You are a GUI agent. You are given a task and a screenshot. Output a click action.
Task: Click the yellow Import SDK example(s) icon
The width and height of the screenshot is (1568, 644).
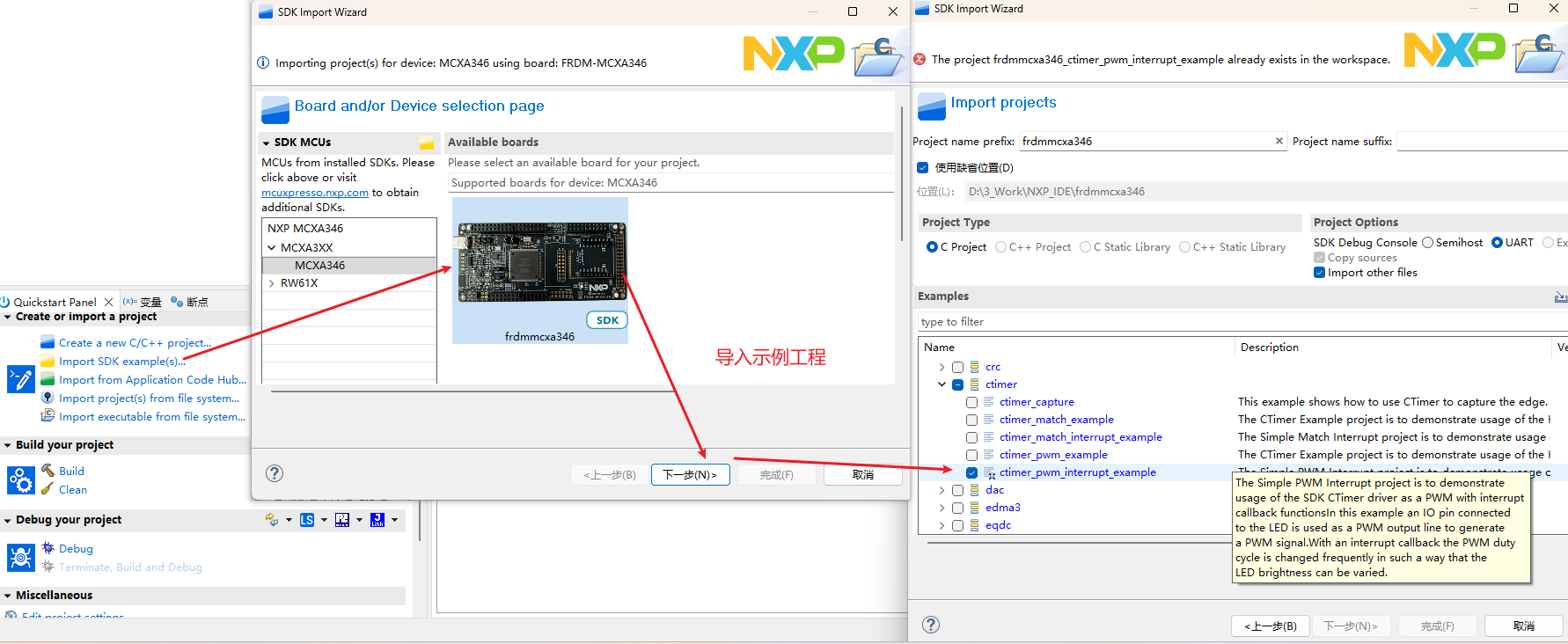click(x=48, y=361)
